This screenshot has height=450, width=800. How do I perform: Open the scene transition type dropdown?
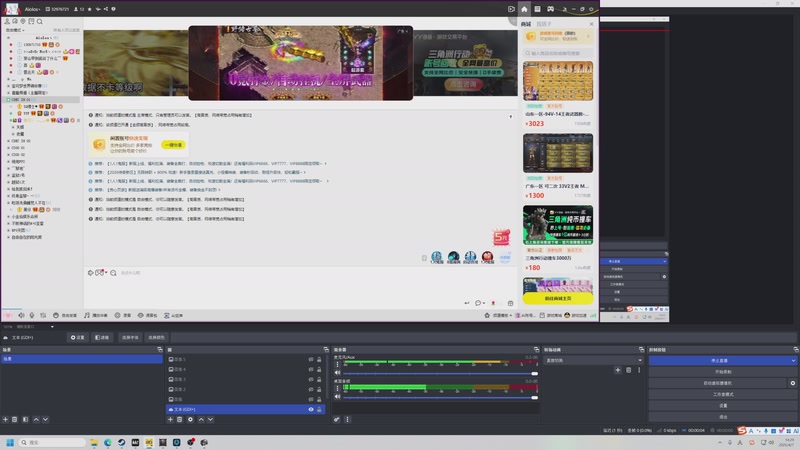(592, 360)
